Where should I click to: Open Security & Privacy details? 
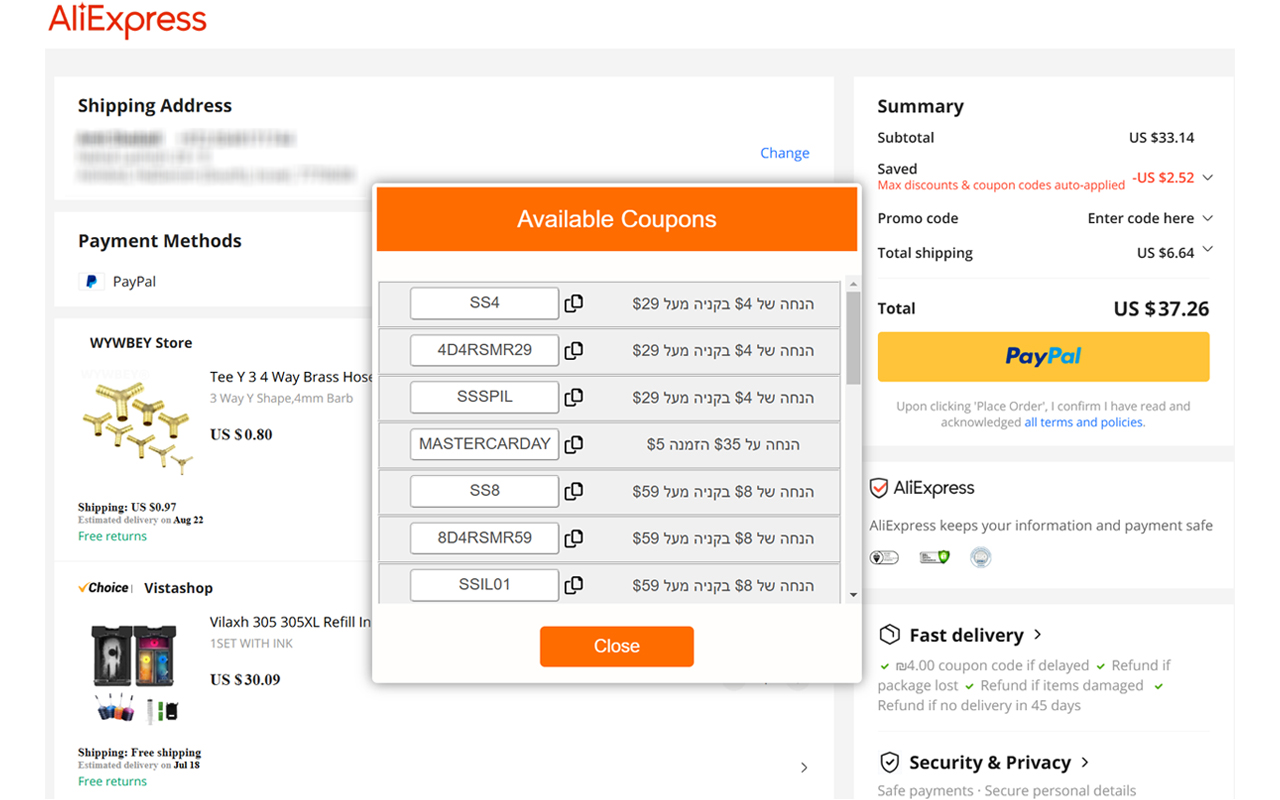(x=984, y=762)
